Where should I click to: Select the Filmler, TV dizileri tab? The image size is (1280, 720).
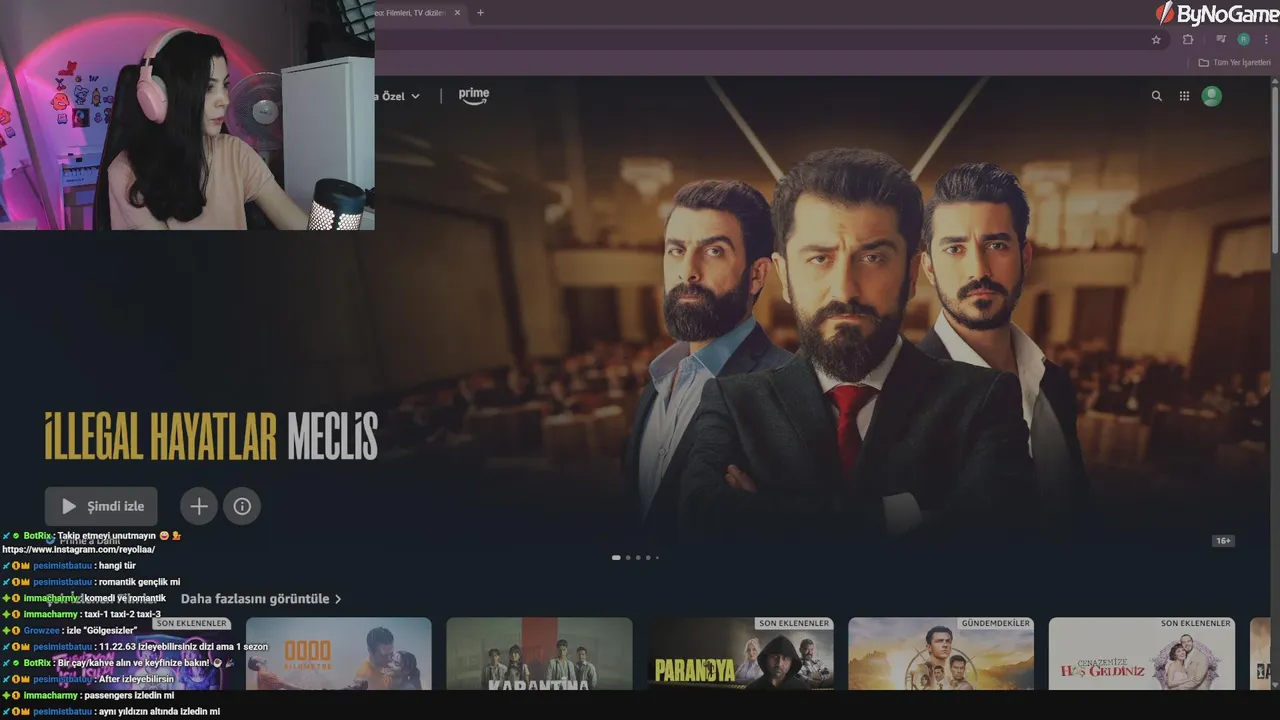pyautogui.click(x=418, y=13)
